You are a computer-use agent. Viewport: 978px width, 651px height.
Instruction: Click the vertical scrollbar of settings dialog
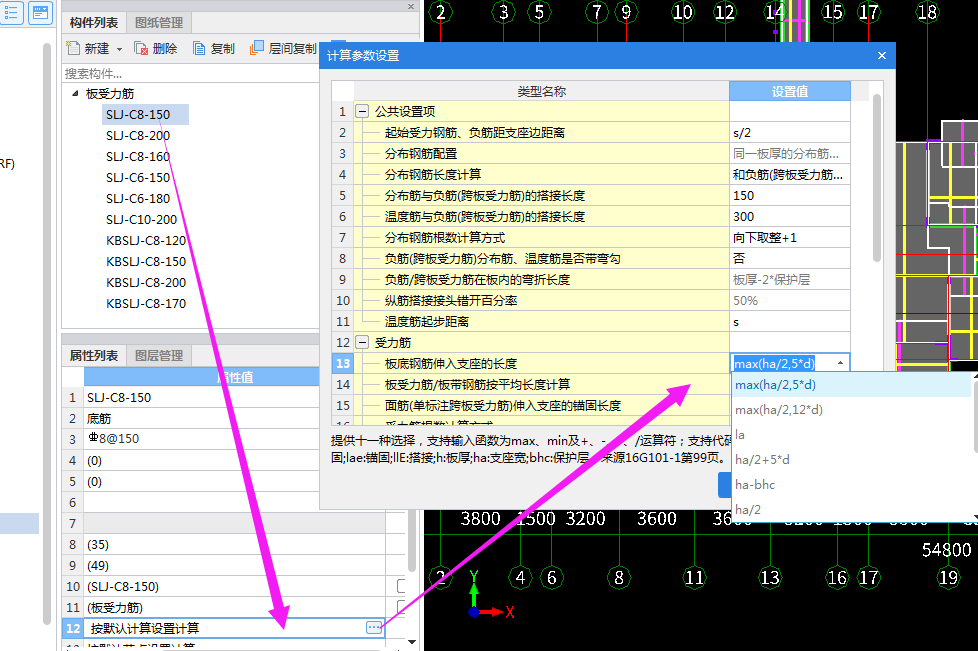click(877, 178)
